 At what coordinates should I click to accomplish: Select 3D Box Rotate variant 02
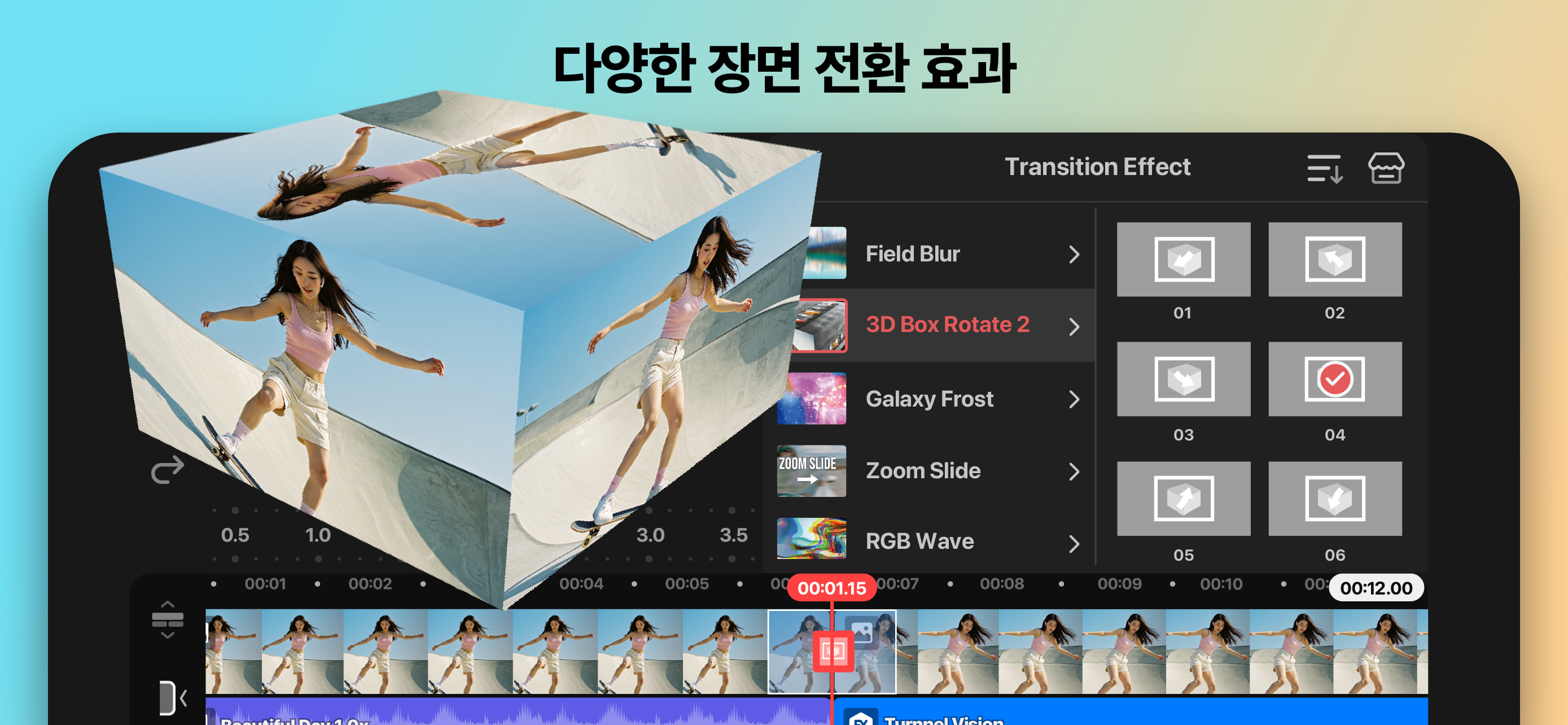click(x=1334, y=259)
